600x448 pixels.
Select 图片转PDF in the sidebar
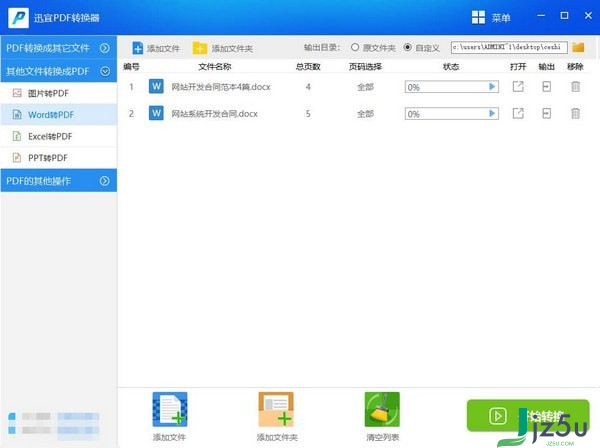[59, 93]
